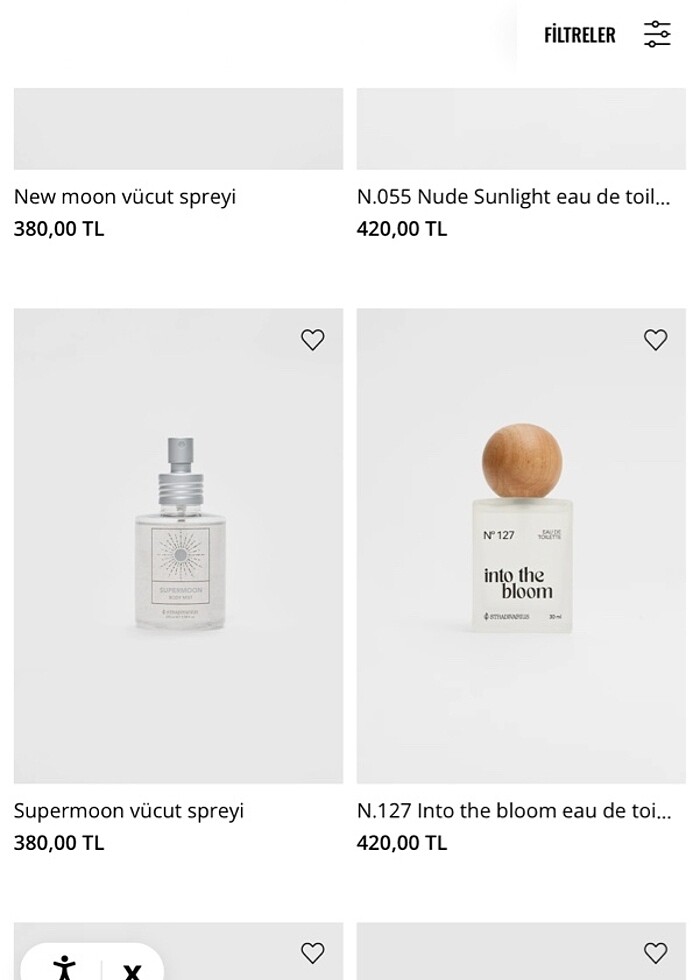Select the N.127 Into the bloom title
The width and height of the screenshot is (700, 980).
pos(514,811)
